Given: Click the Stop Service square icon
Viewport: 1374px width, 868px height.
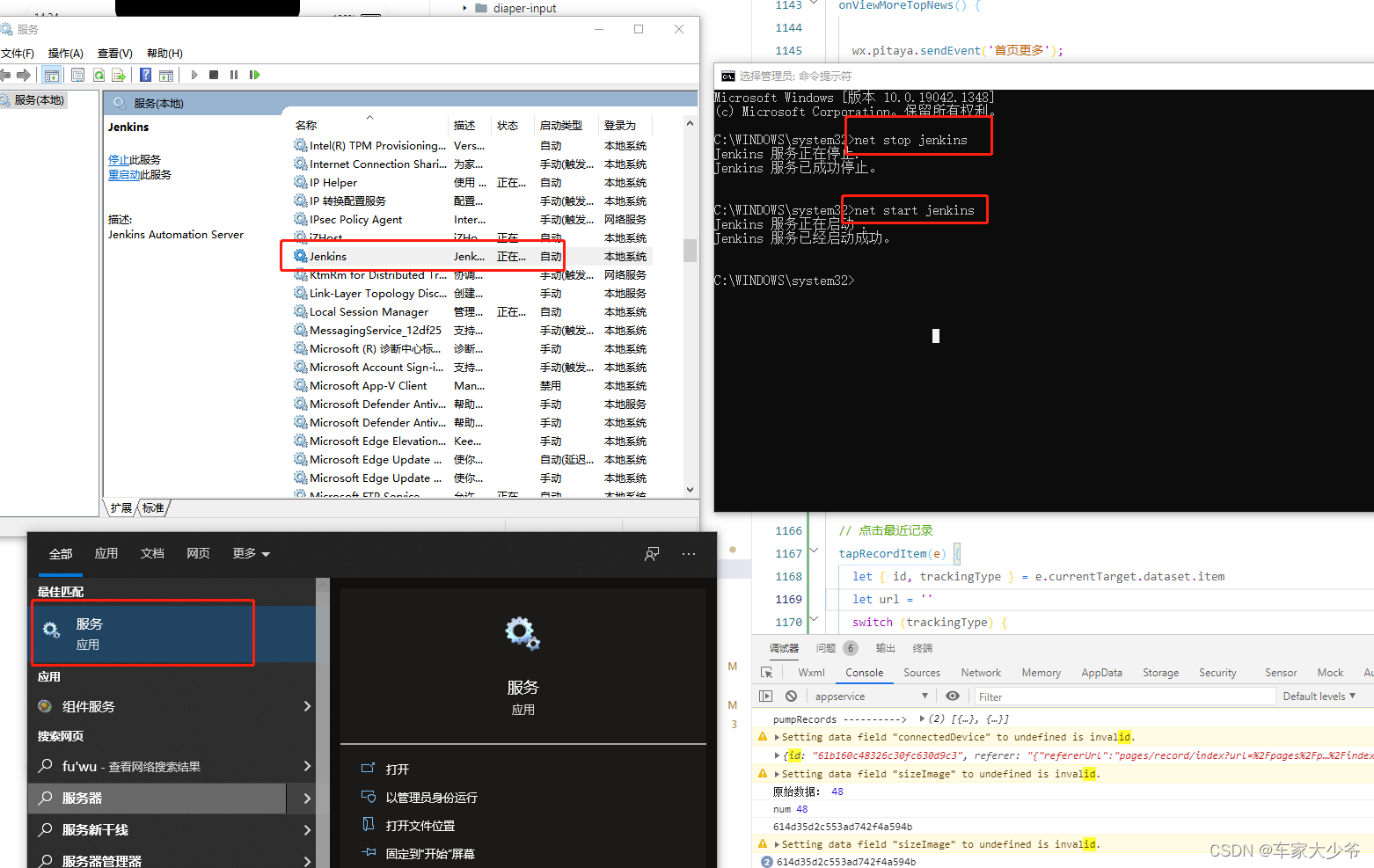Looking at the screenshot, I should (x=214, y=75).
